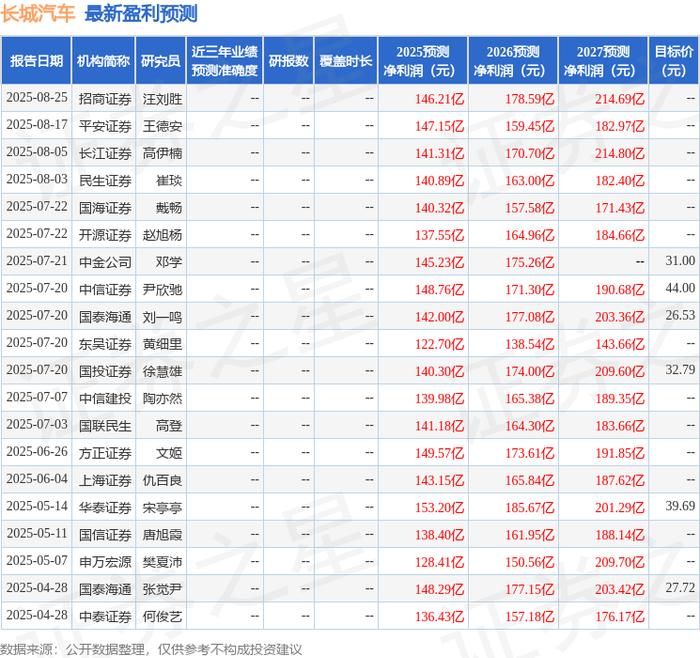Select the 近三年业绩预测准确度 column header
700x658 pixels.
tap(225, 60)
